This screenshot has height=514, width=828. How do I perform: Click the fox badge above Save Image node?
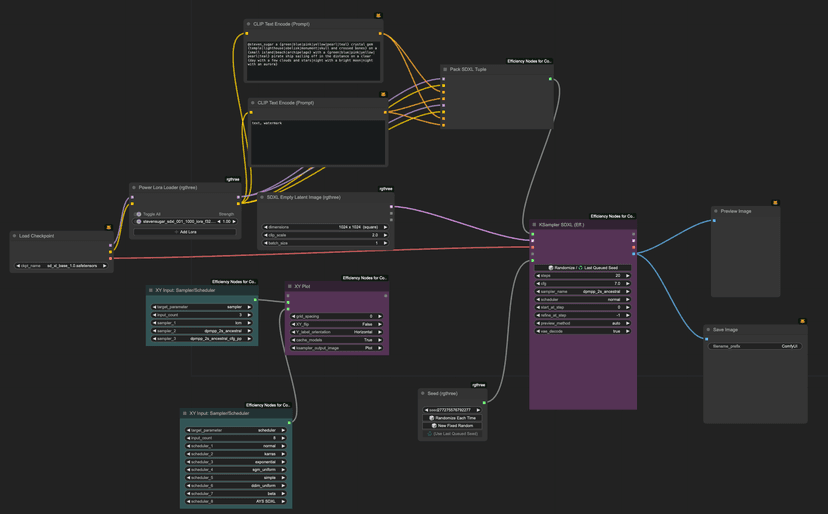802,321
